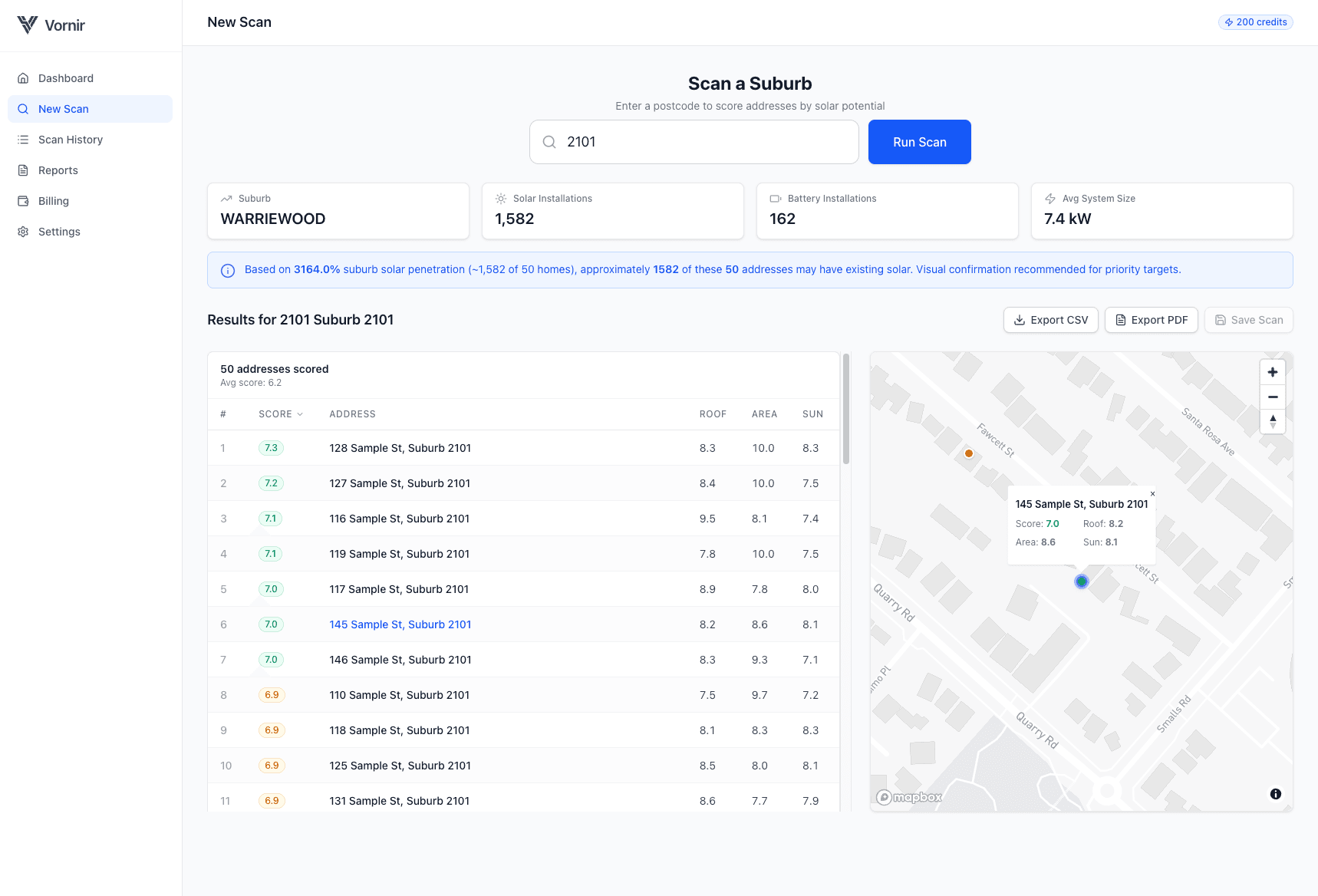Click the attribution info icon on the map
1318x896 pixels.
click(x=1276, y=794)
